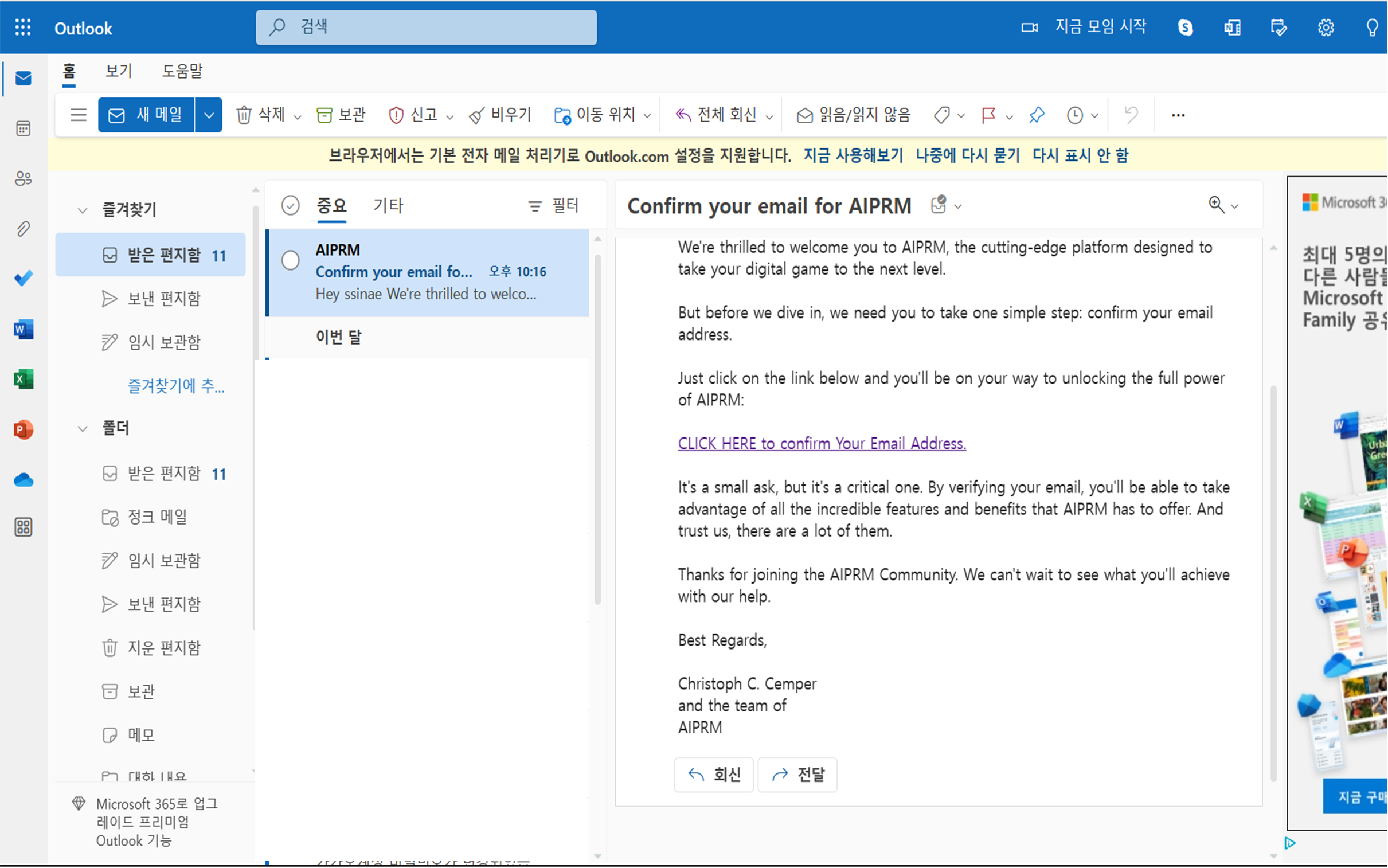1388x868 pixels.
Task: Click the Undo arrow icon
Action: [1132, 115]
